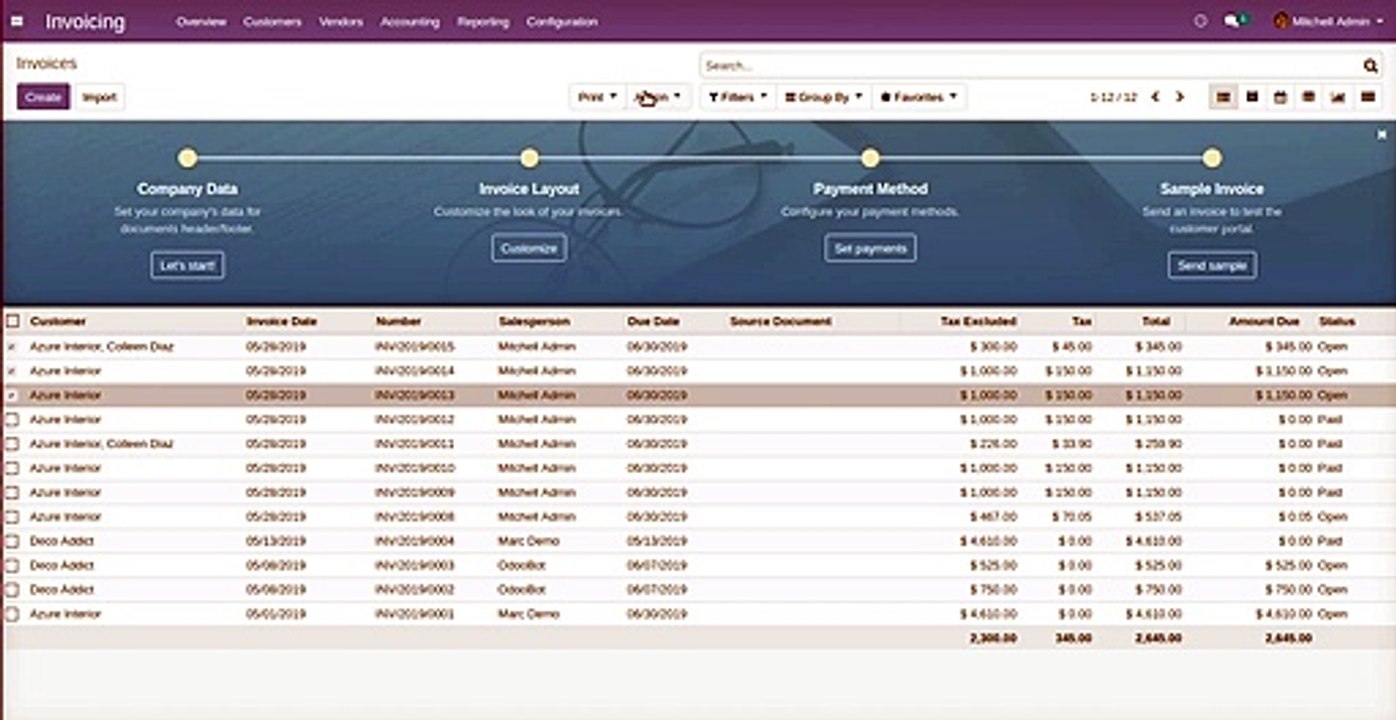This screenshot has width=1396, height=720.
Task: Open the Customers menu
Action: [x=272, y=21]
